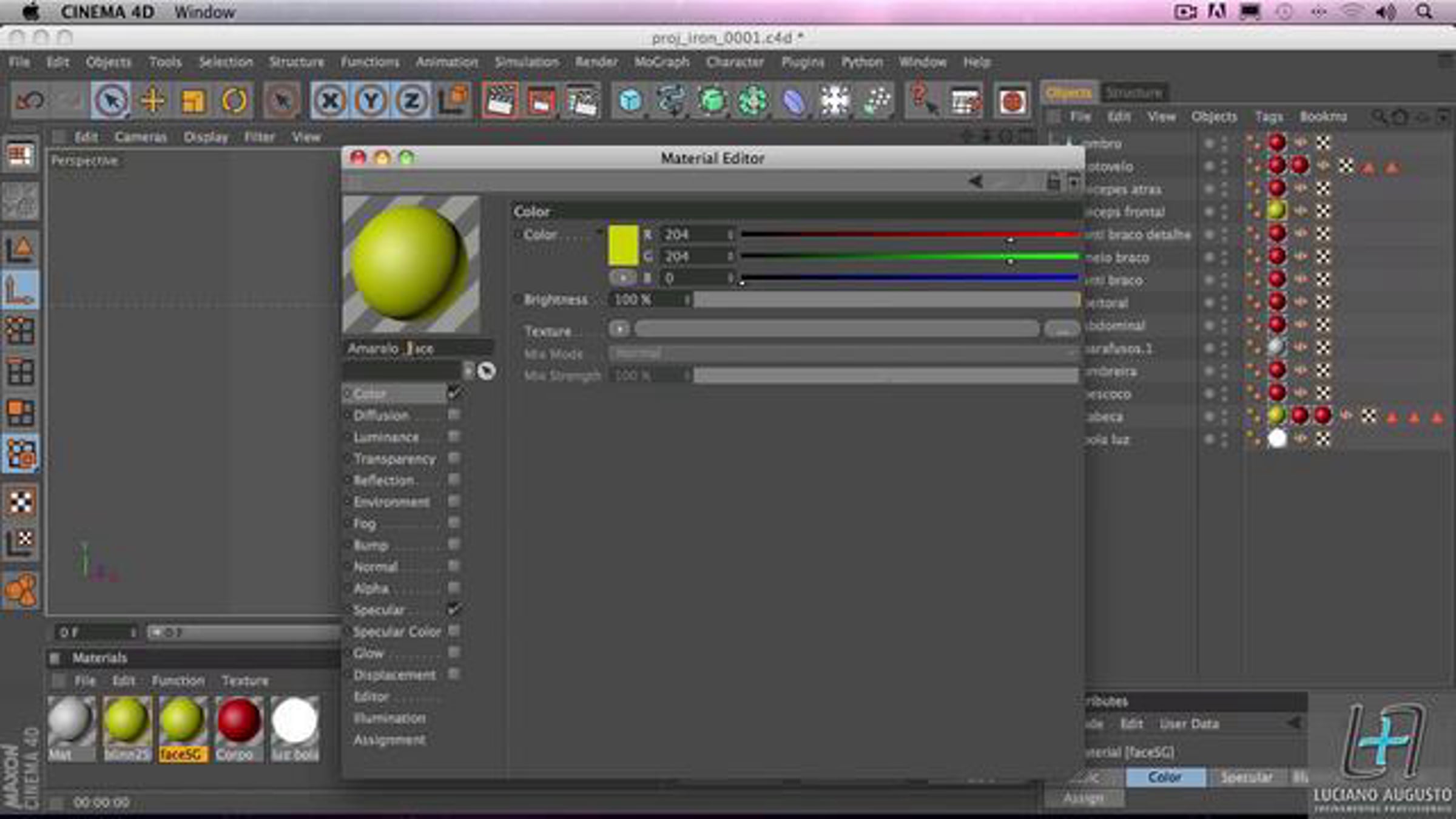Click the gray chrome material tag in Objects
Viewport: 1456px width, 819px height.
click(x=1276, y=348)
